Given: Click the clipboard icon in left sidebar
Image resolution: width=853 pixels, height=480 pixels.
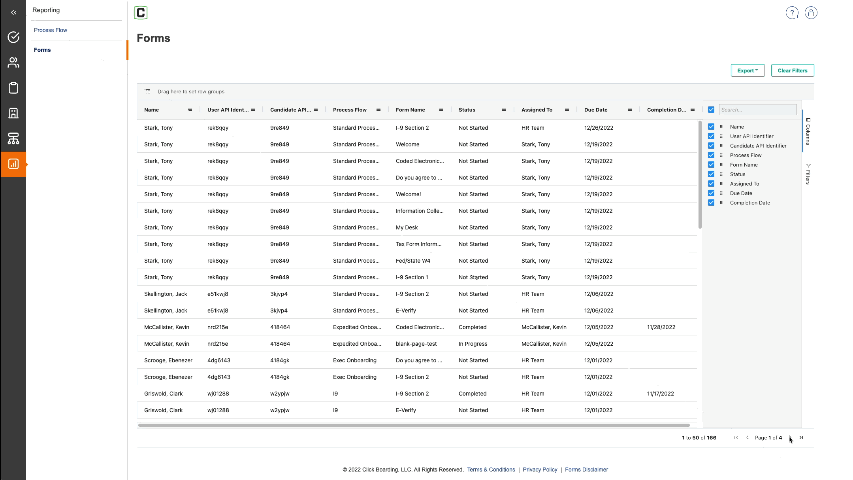Looking at the screenshot, I should 13,88.
